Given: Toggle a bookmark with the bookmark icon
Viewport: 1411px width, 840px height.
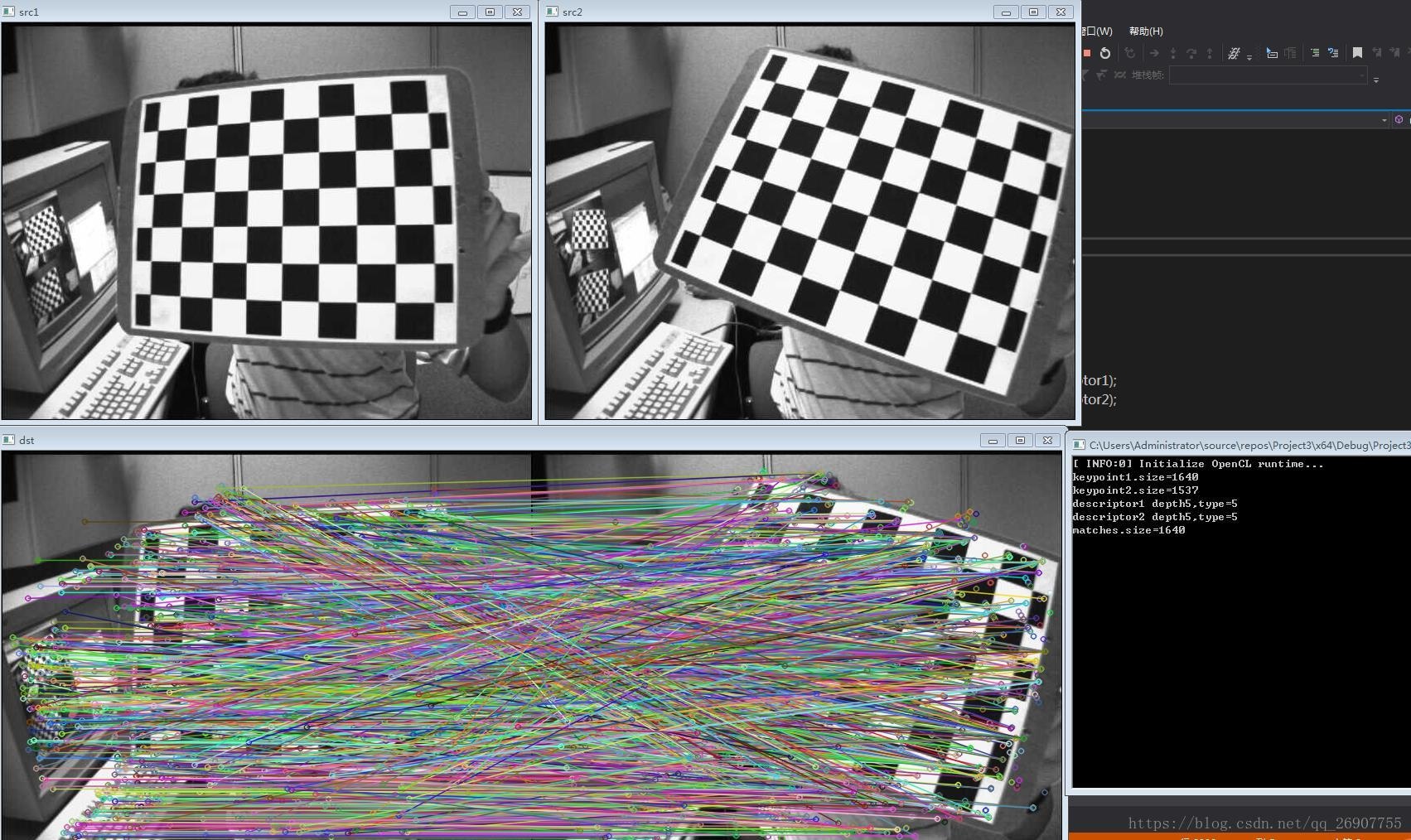Looking at the screenshot, I should click(x=1357, y=53).
